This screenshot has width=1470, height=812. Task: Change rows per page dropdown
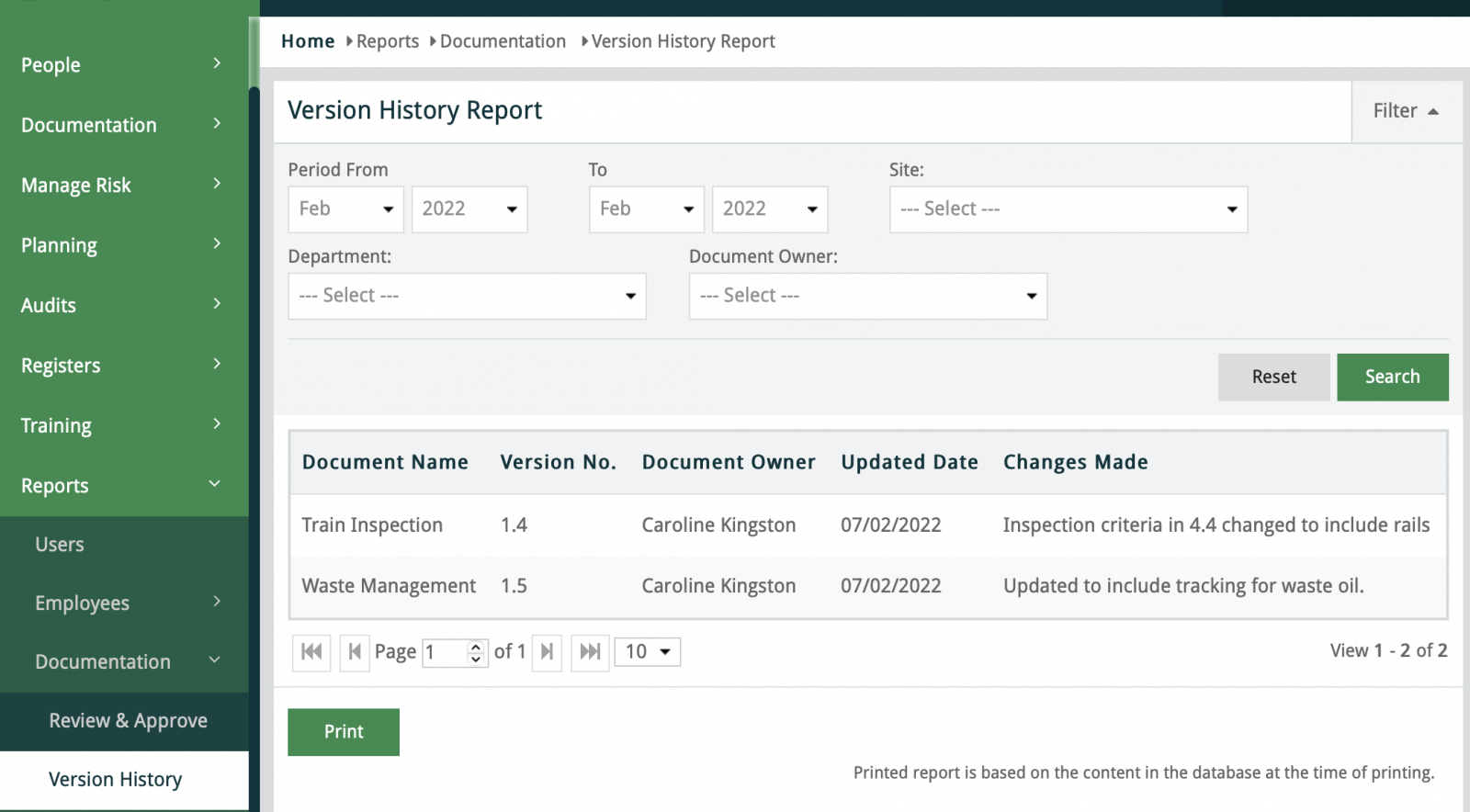(648, 652)
